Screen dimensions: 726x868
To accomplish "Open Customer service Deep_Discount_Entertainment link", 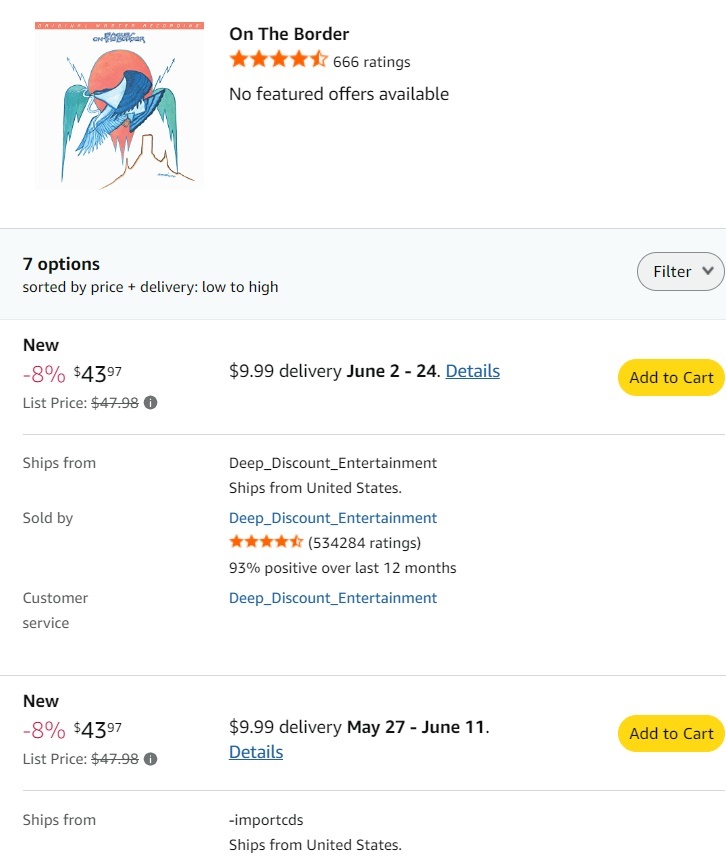I will click(333, 598).
